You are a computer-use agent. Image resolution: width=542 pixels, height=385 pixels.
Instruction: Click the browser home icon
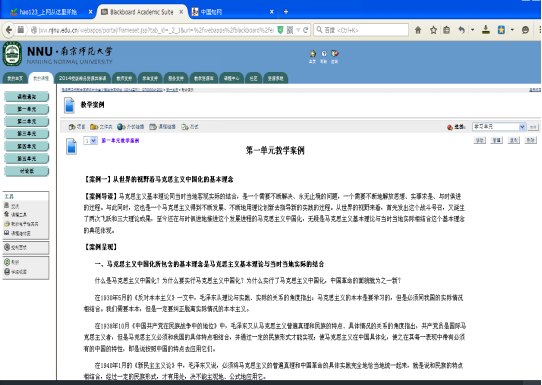[418, 30]
